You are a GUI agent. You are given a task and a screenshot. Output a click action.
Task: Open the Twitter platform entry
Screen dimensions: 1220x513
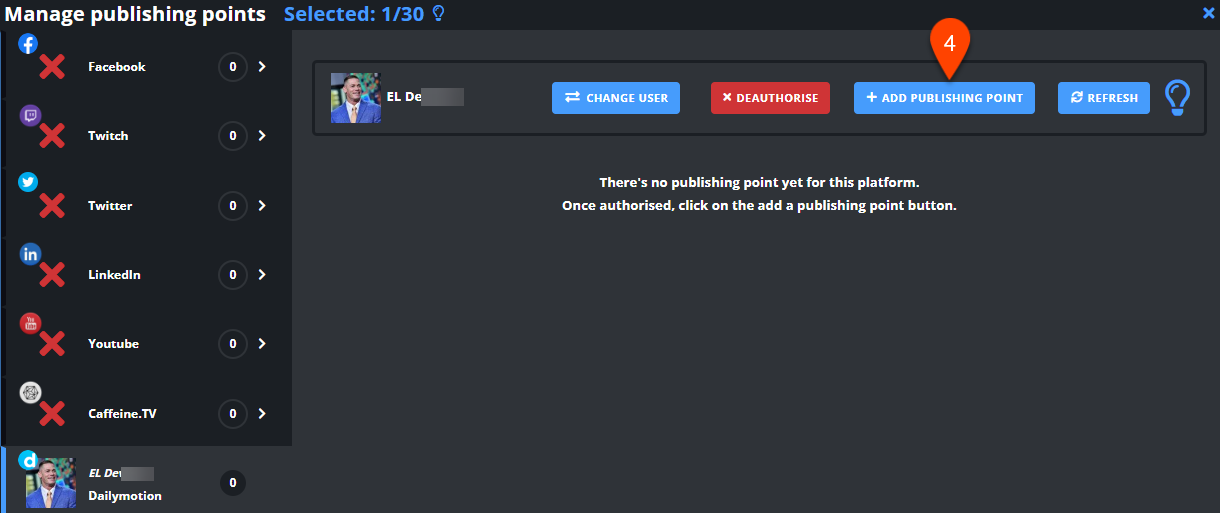(x=146, y=206)
